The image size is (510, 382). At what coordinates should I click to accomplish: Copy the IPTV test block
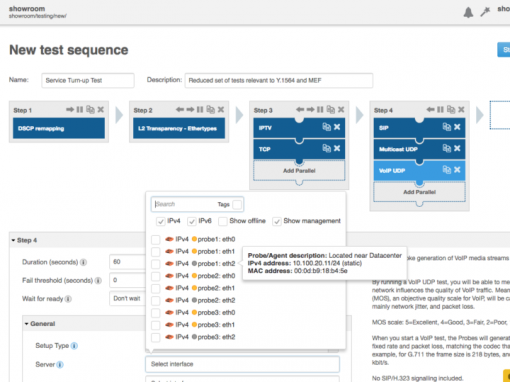(x=326, y=127)
